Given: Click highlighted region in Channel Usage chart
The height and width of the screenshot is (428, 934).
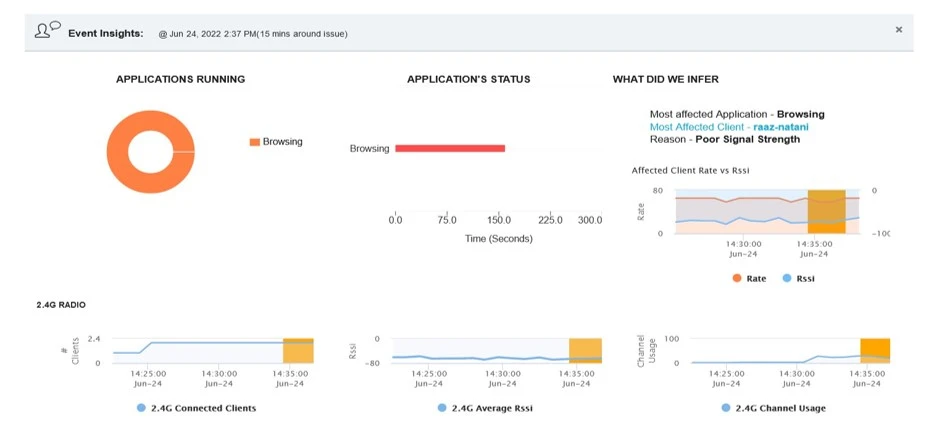Looking at the screenshot, I should coord(875,351).
